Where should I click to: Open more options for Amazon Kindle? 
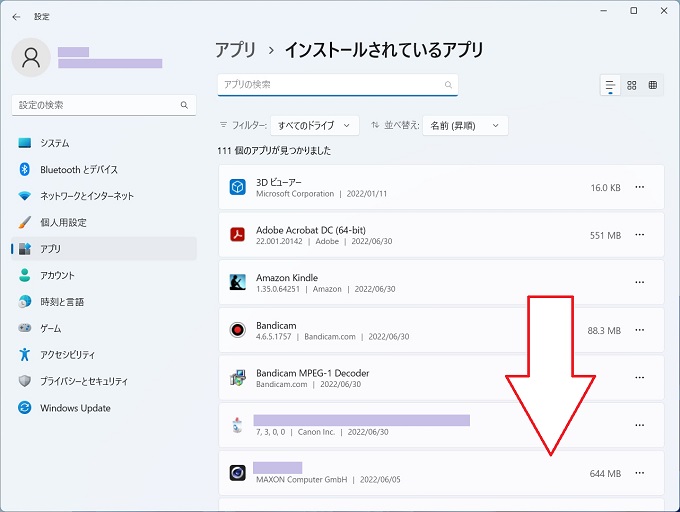[639, 283]
